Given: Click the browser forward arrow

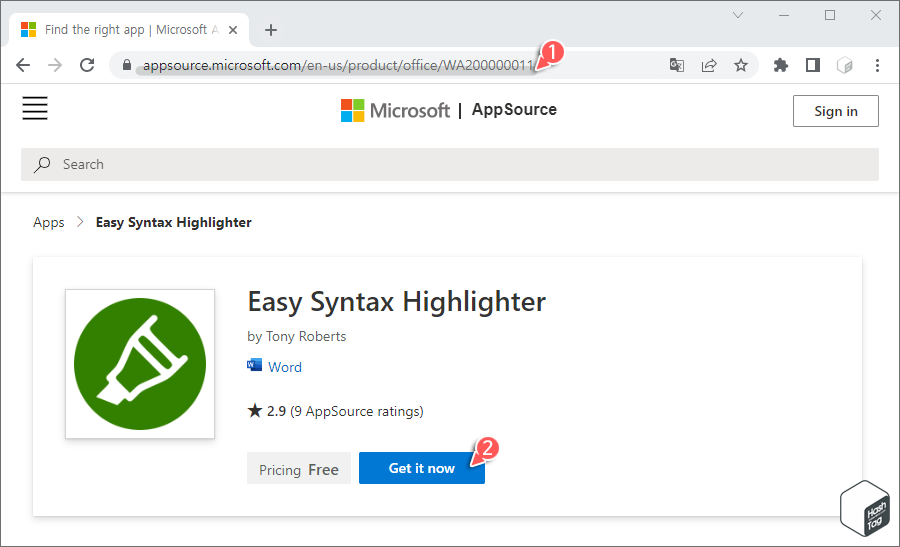Looking at the screenshot, I should tap(55, 65).
